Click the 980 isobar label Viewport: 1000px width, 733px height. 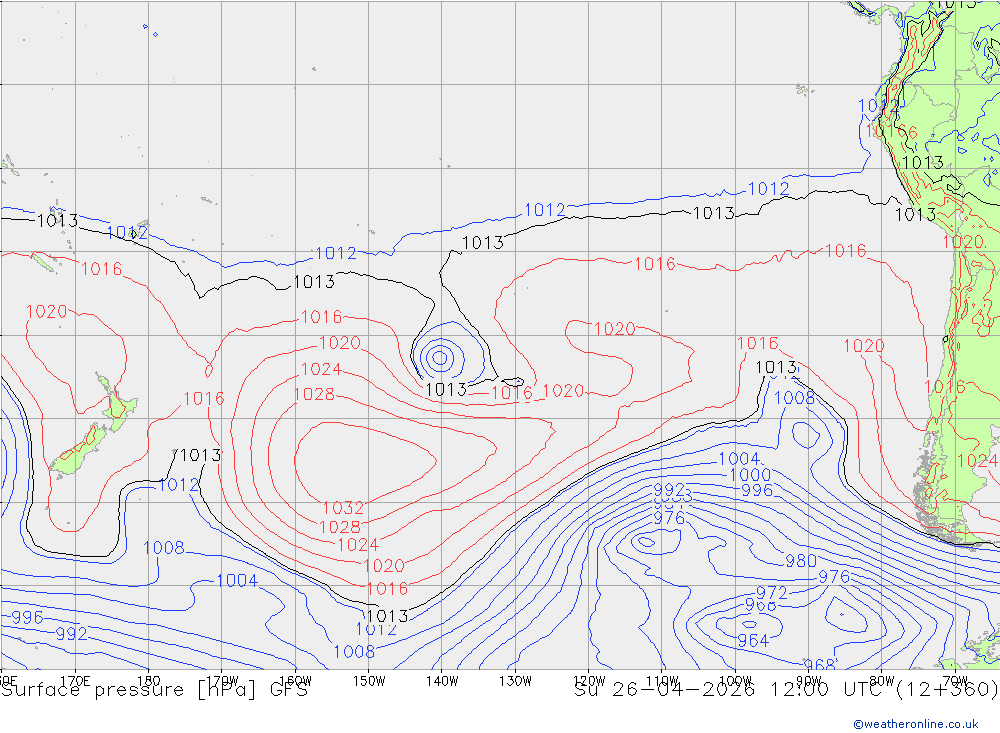[x=801, y=561]
